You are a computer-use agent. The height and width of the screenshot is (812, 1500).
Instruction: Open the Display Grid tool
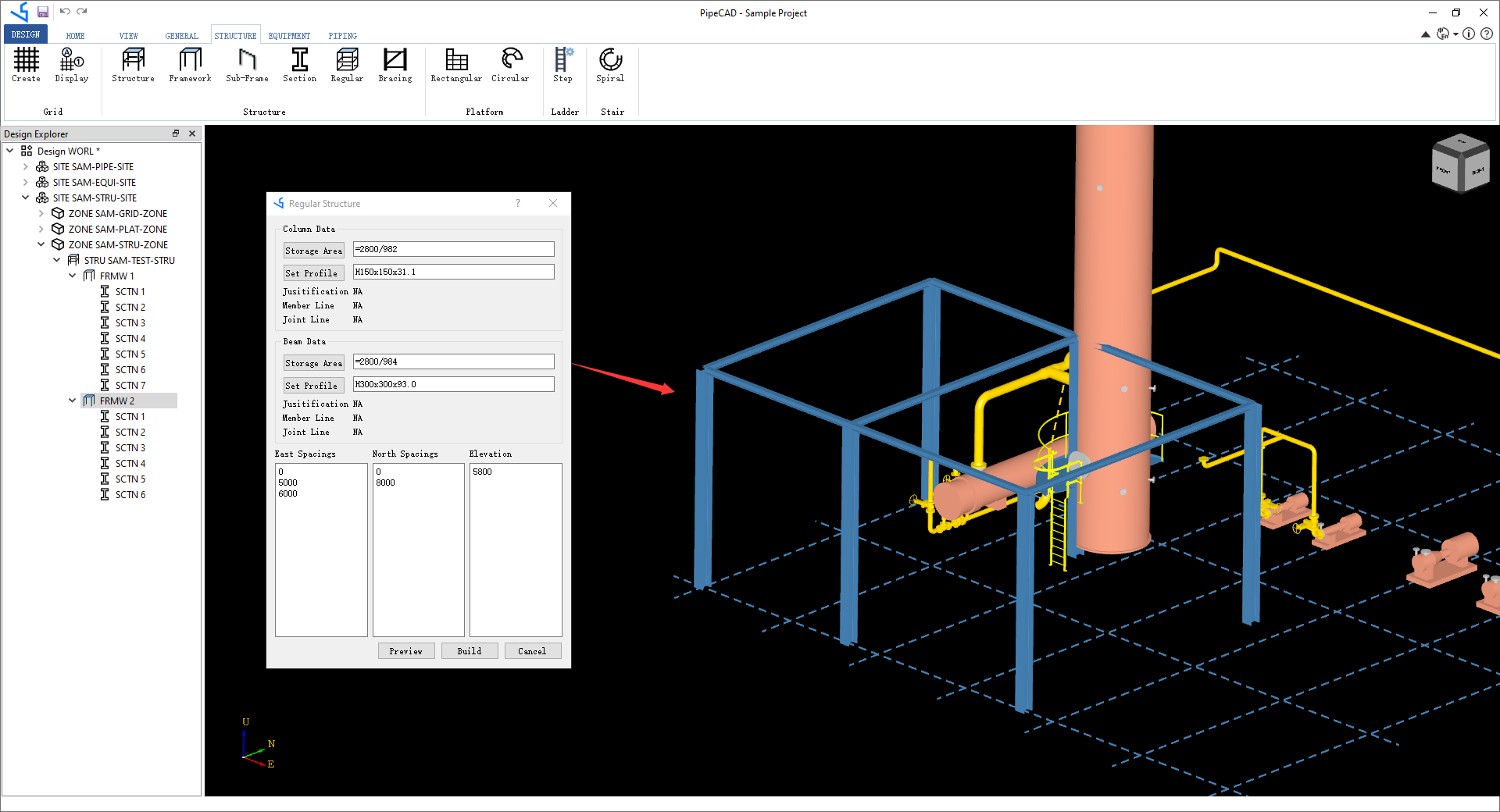click(71, 66)
